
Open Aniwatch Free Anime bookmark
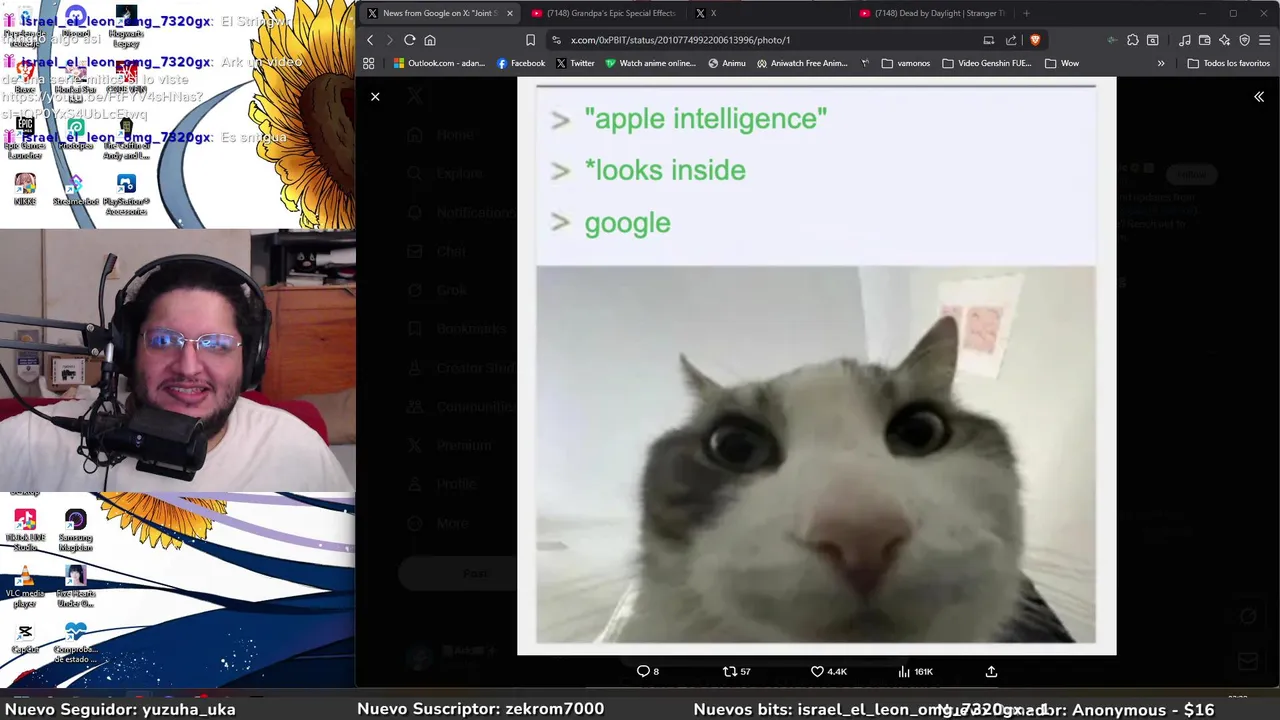(x=802, y=63)
